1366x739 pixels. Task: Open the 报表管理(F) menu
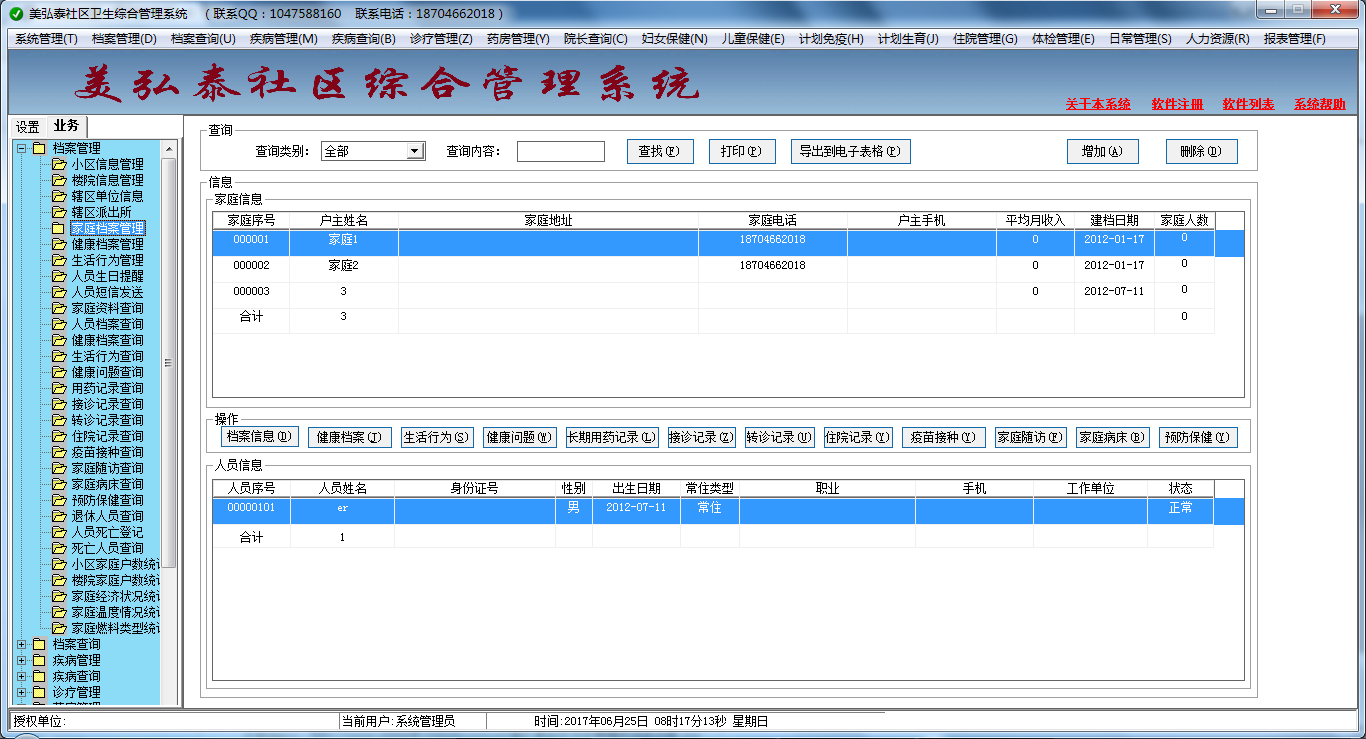coord(1294,39)
